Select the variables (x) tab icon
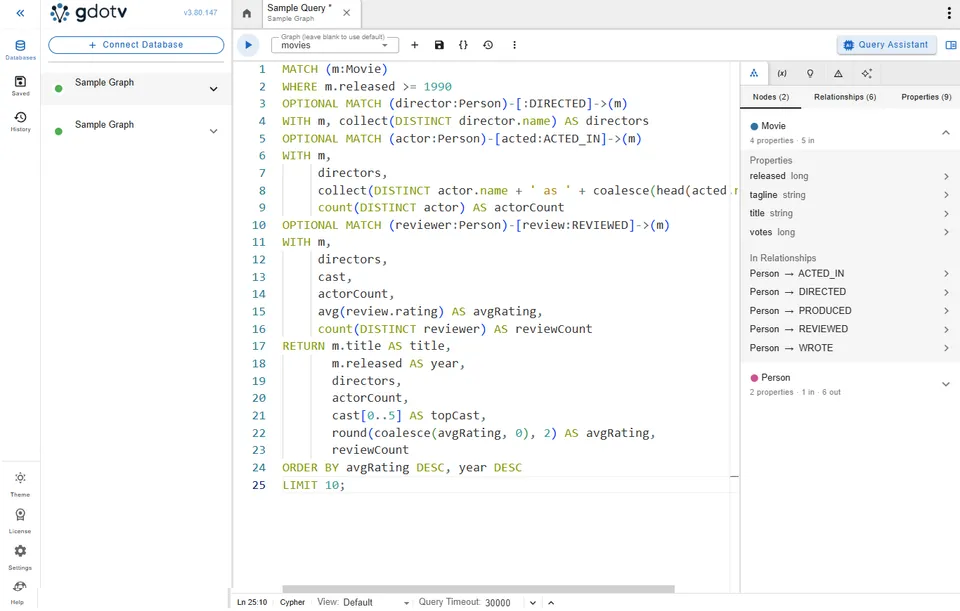The height and width of the screenshot is (611, 960). point(782,73)
